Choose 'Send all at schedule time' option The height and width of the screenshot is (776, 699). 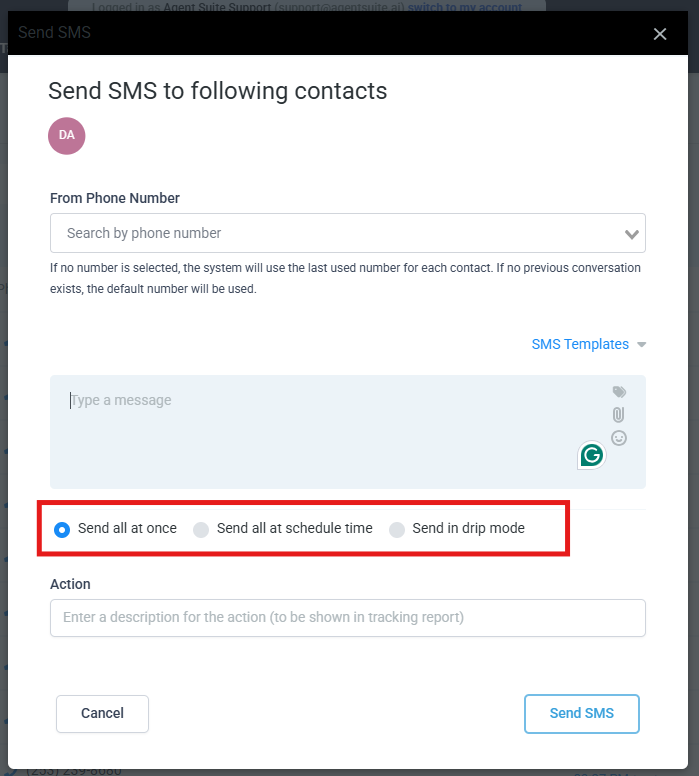click(x=201, y=529)
